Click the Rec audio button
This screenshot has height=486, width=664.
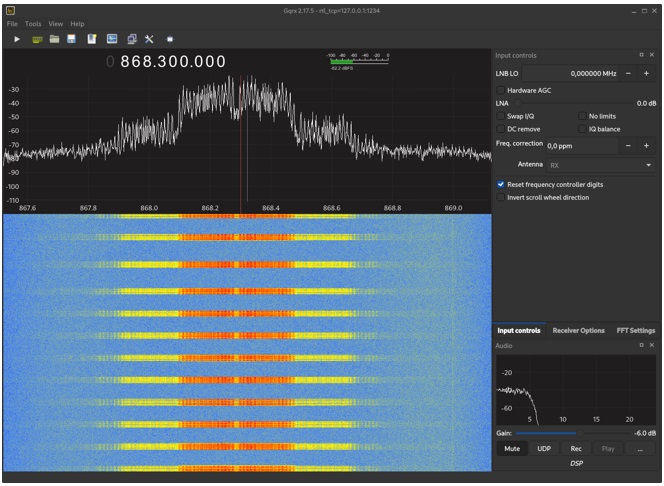[576, 448]
